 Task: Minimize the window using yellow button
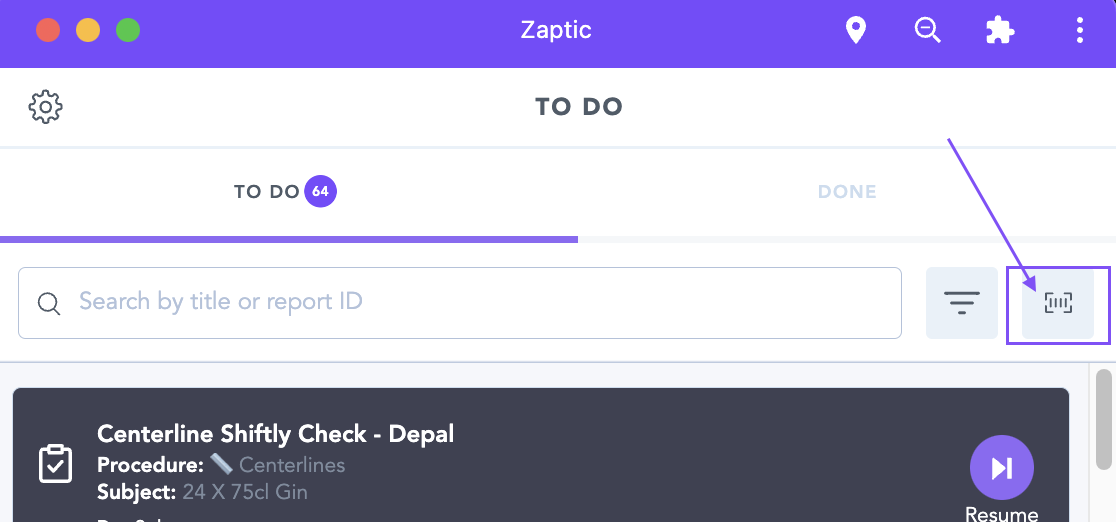point(88,31)
